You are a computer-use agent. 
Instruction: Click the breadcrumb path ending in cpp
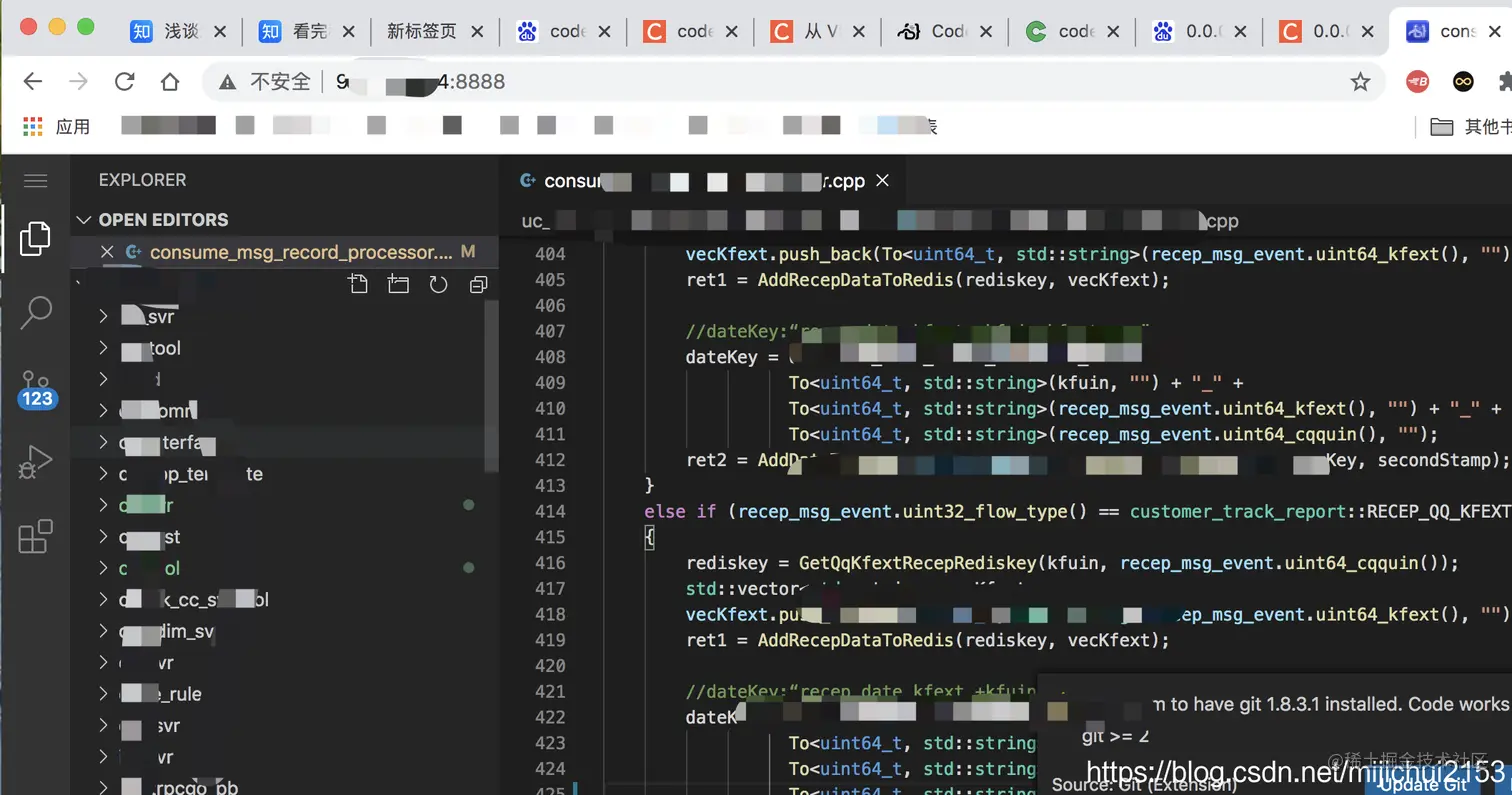click(880, 221)
